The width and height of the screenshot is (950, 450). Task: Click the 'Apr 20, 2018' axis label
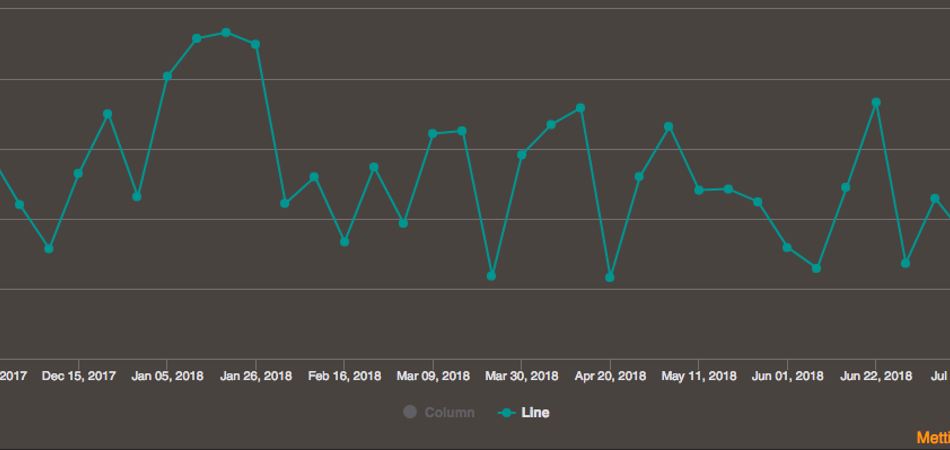tap(610, 377)
